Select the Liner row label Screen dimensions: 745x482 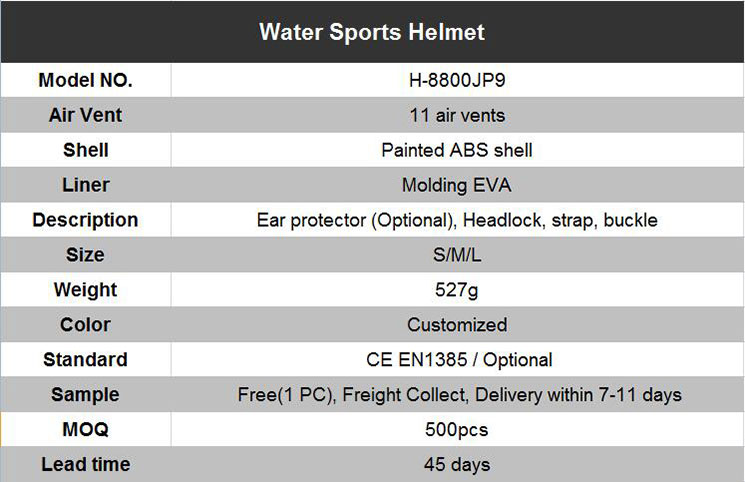[x=86, y=185]
